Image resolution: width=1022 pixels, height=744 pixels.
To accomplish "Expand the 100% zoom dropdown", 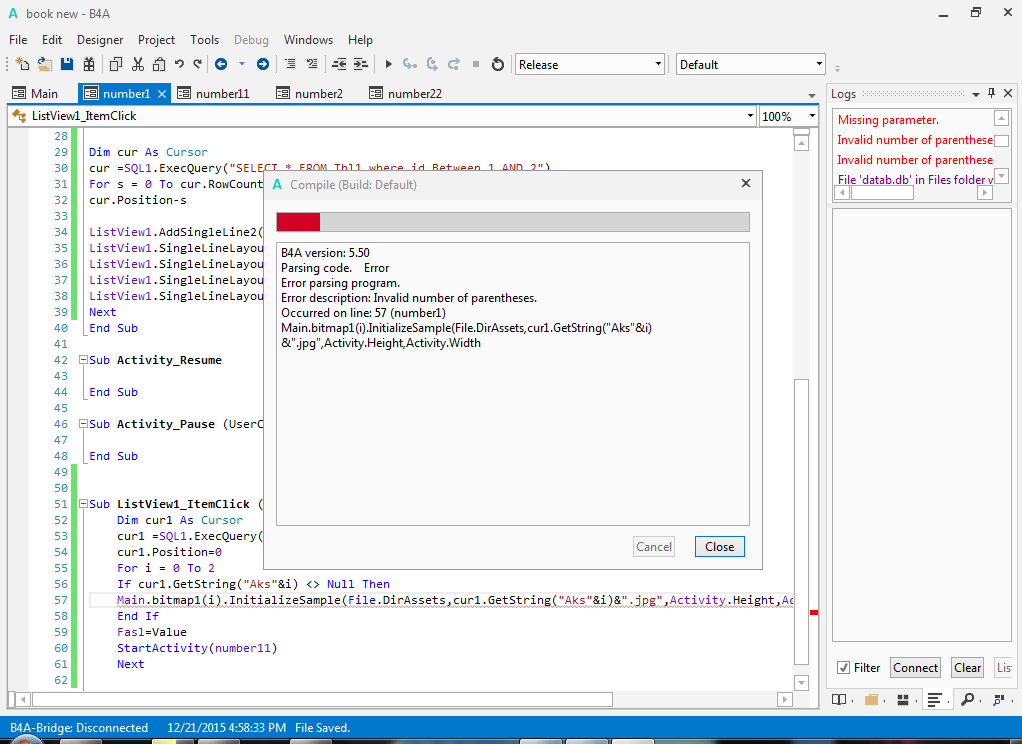I will click(x=812, y=116).
